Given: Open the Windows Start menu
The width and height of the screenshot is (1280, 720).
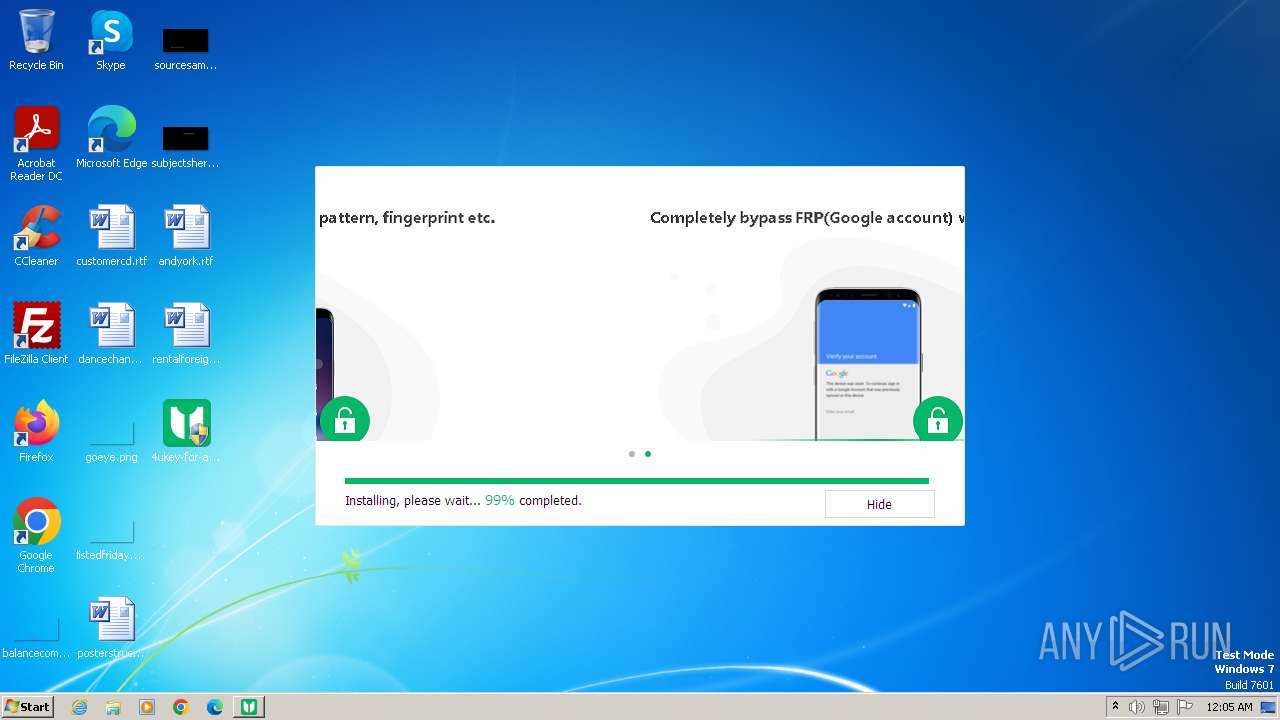Looking at the screenshot, I should point(27,706).
